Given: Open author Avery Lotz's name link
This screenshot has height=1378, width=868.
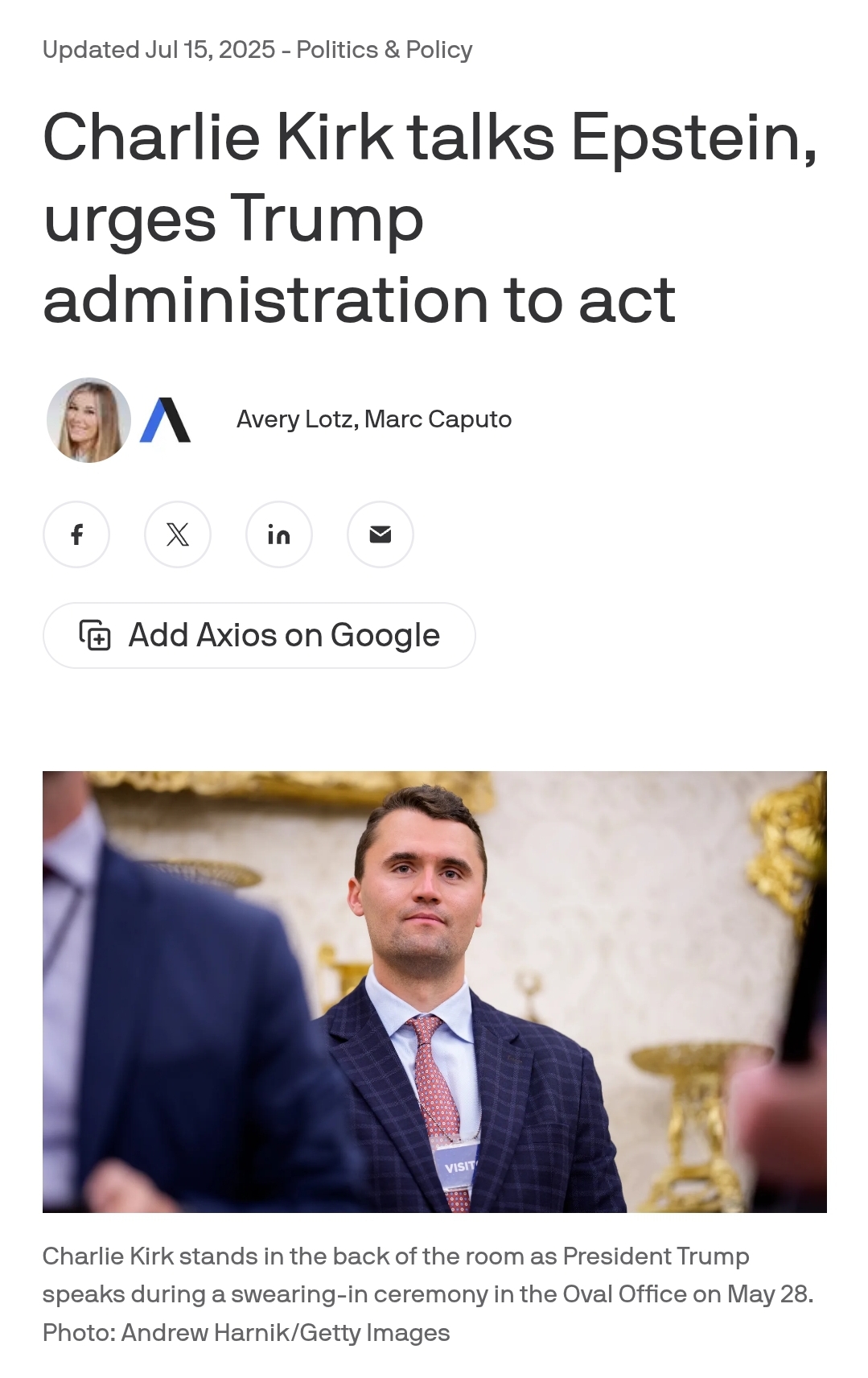Looking at the screenshot, I should point(296,419).
